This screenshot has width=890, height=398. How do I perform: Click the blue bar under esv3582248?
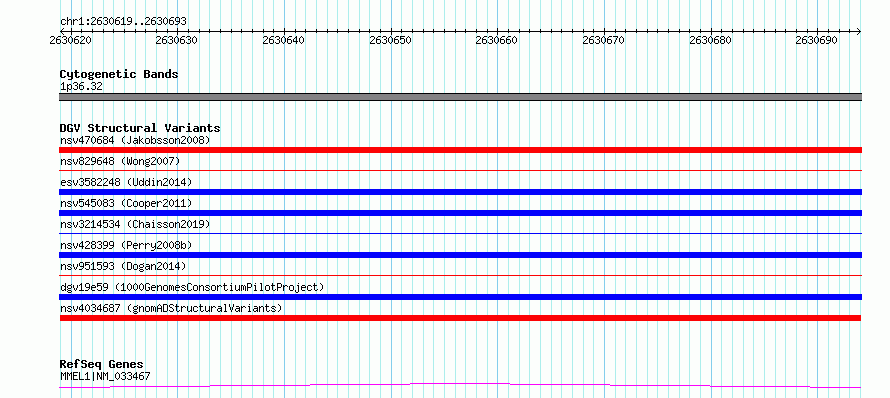pos(460,192)
